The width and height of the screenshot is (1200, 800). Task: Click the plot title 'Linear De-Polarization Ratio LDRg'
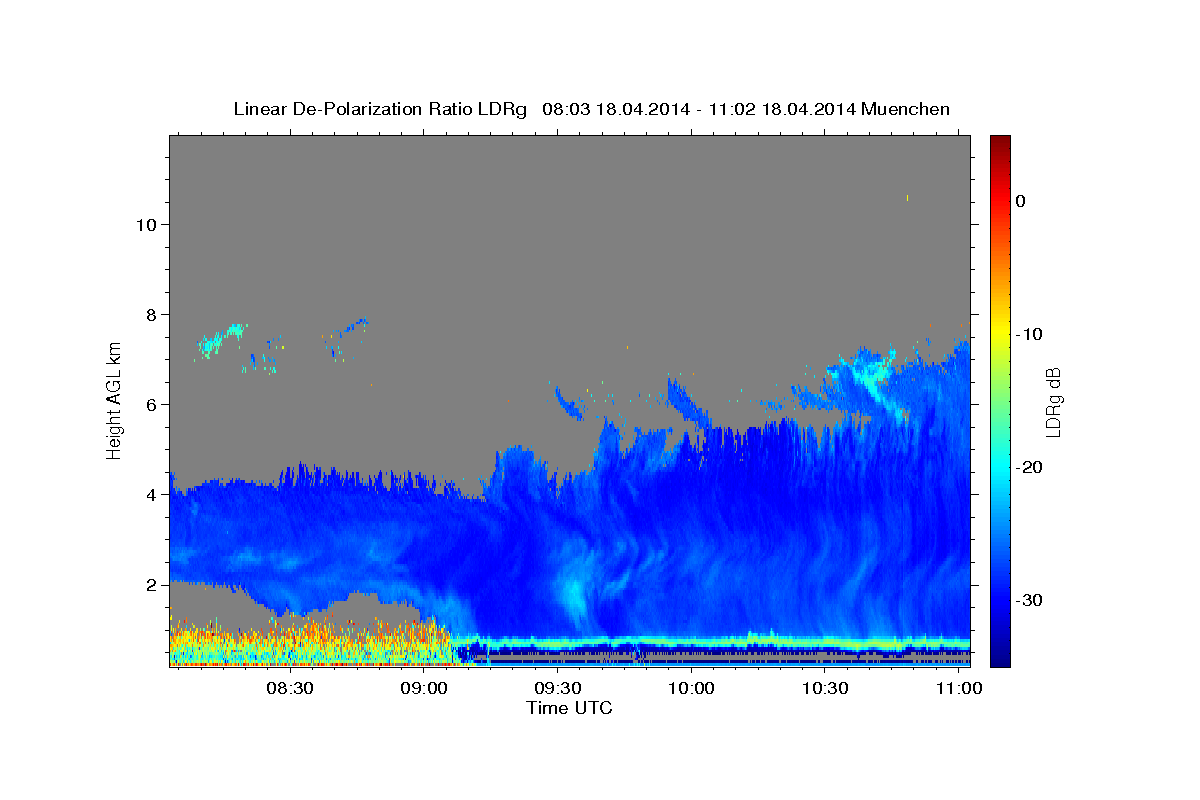[x=380, y=109]
